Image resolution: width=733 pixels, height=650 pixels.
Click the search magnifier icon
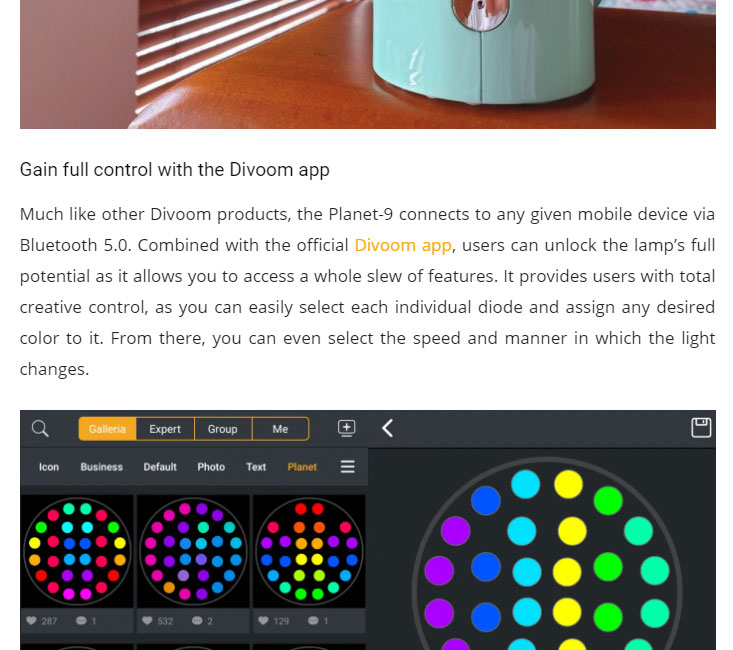(40, 429)
